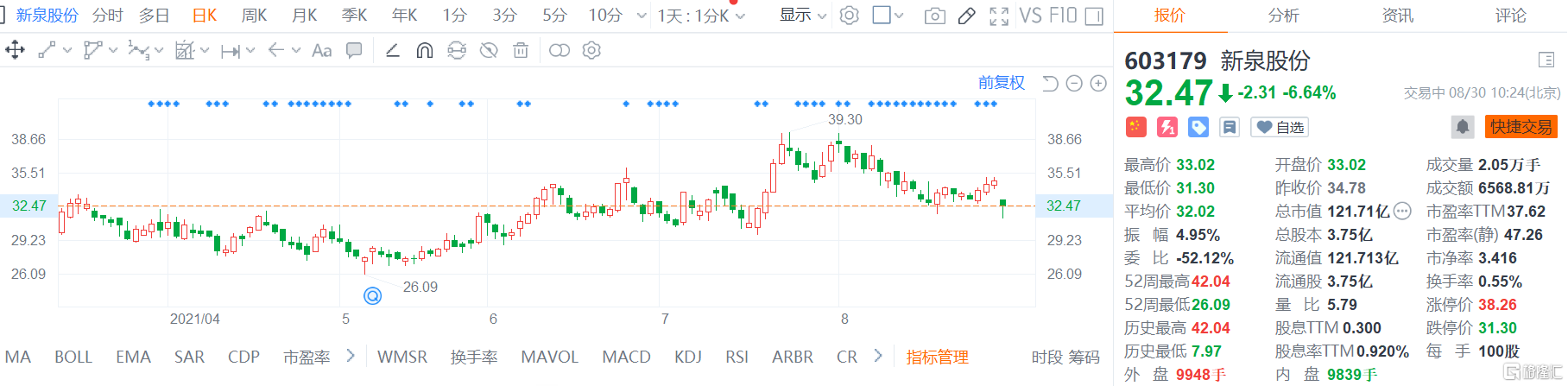Click the blue tag label icon
The width and height of the screenshot is (1568, 386).
(1198, 127)
